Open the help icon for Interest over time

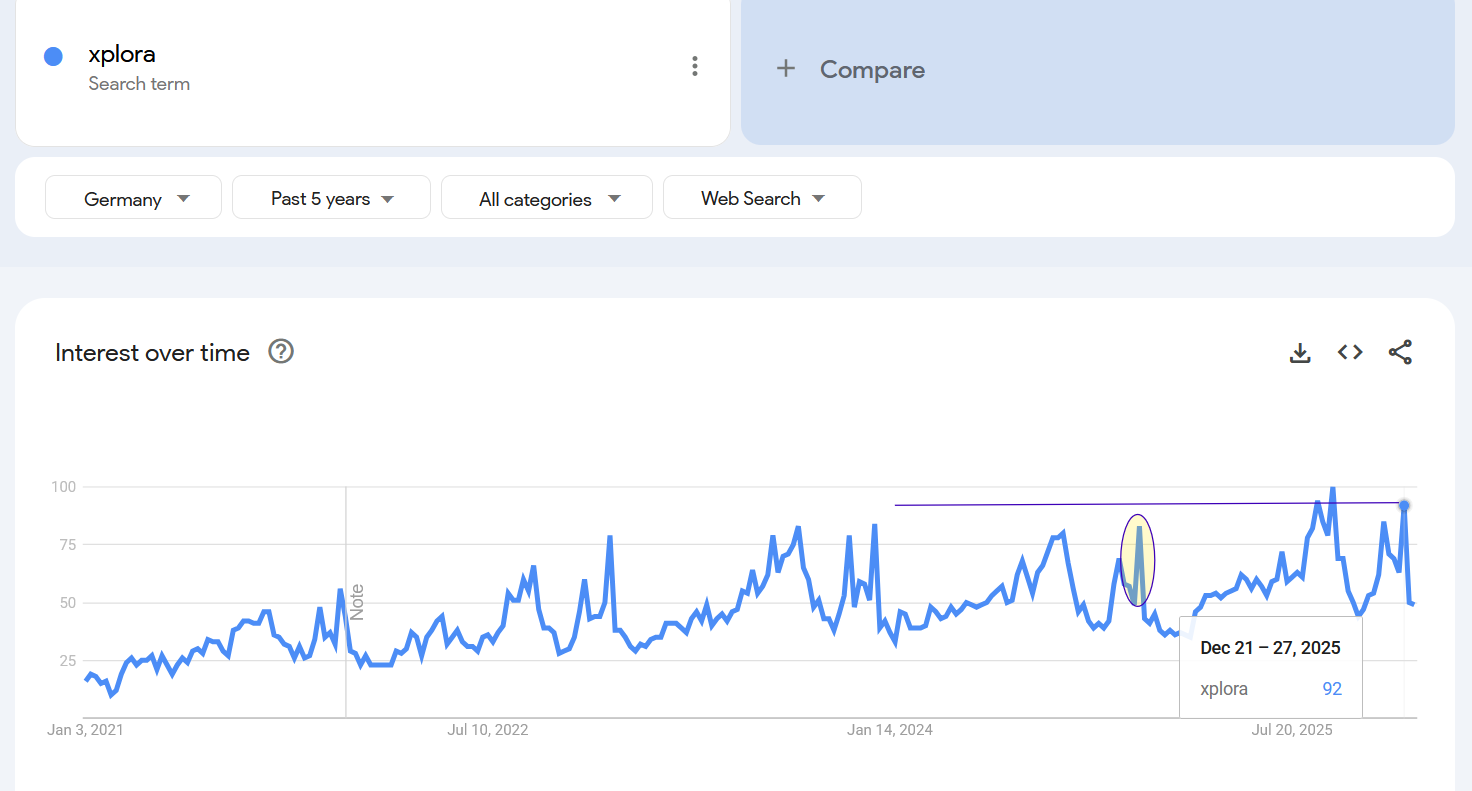coord(281,352)
